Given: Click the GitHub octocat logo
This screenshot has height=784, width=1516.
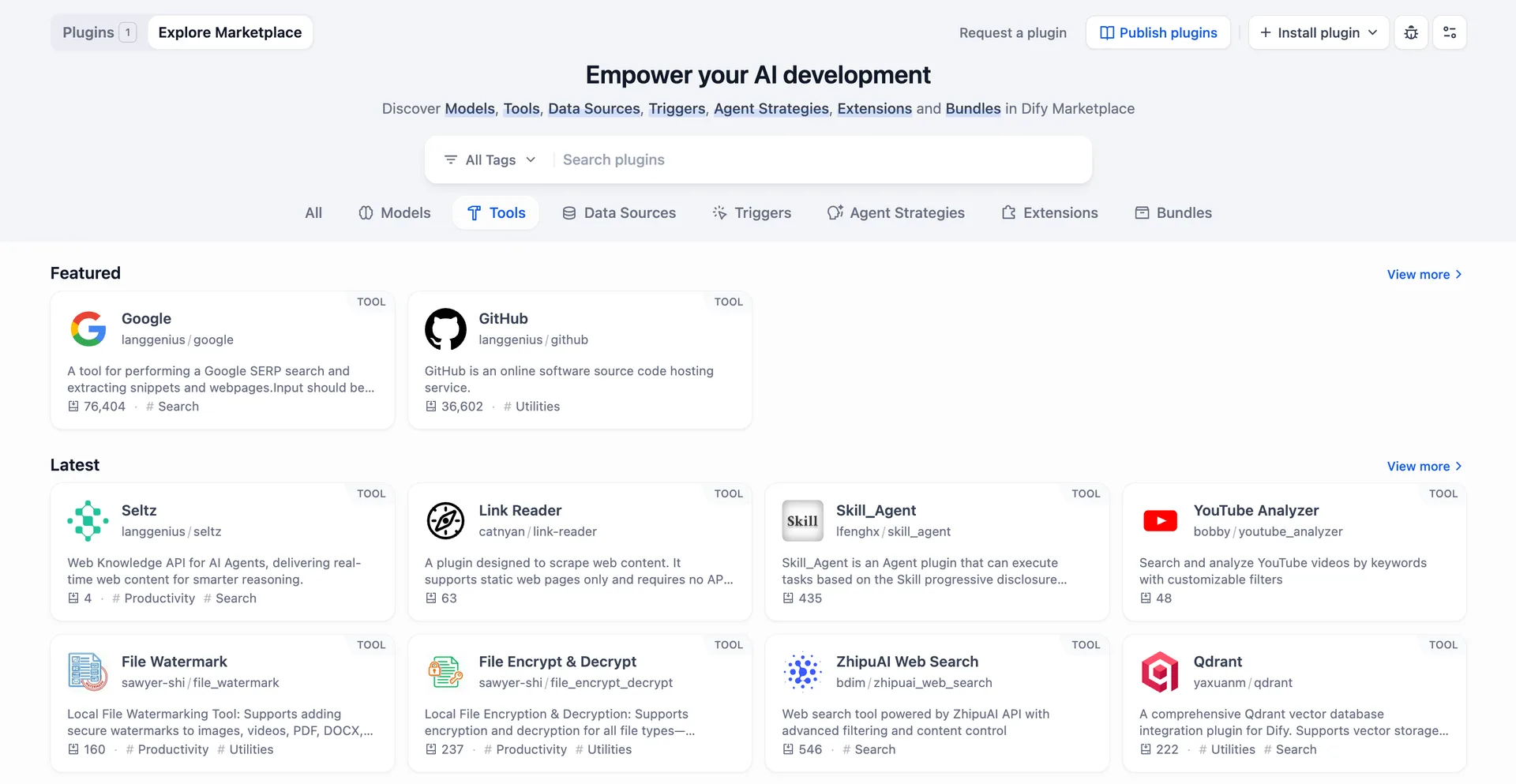Looking at the screenshot, I should click(x=445, y=328).
